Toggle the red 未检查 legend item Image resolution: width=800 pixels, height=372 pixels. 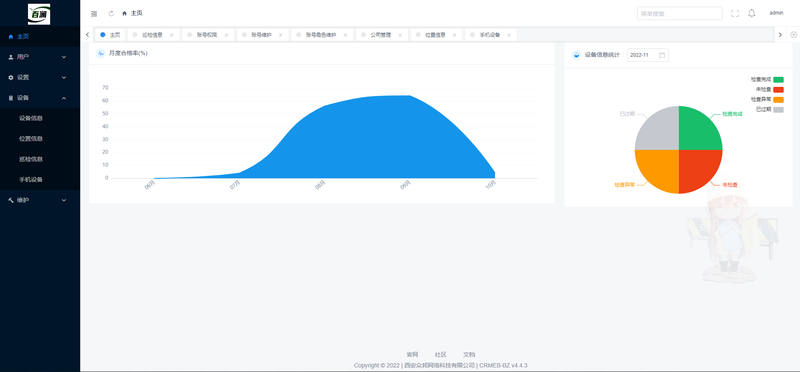coord(769,90)
